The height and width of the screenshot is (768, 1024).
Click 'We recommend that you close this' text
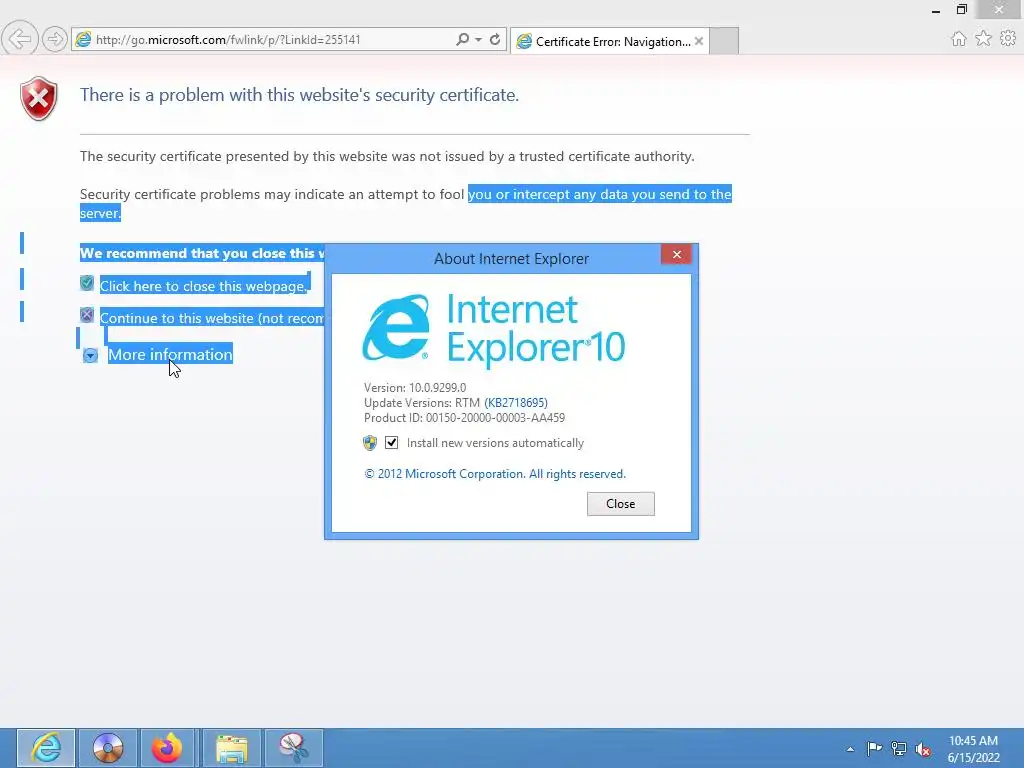pos(202,253)
